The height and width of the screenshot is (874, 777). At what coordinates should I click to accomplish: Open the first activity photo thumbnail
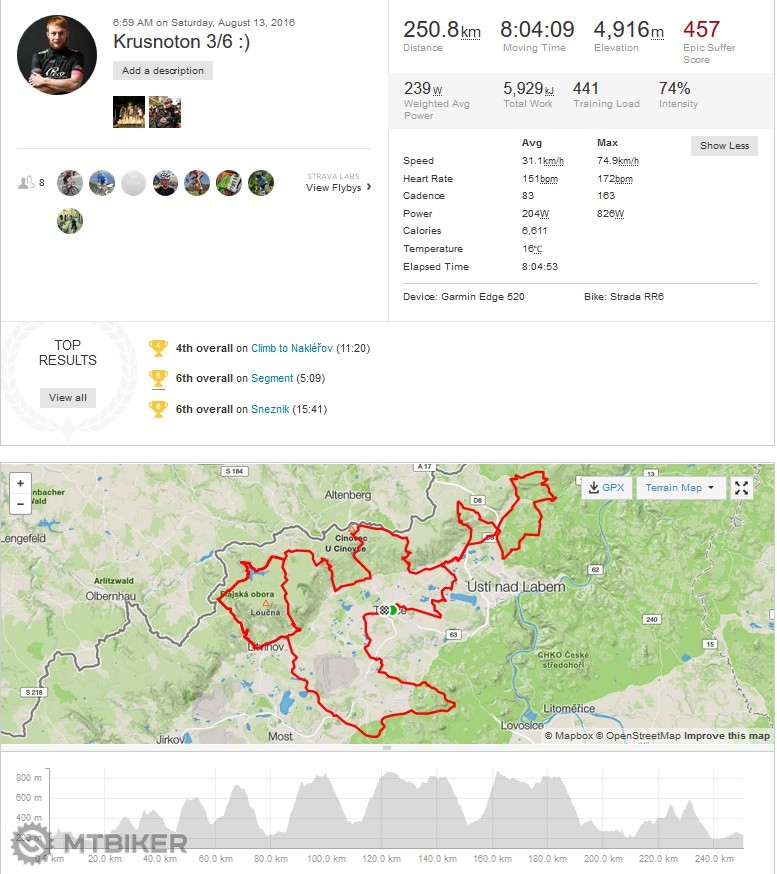pyautogui.click(x=129, y=112)
